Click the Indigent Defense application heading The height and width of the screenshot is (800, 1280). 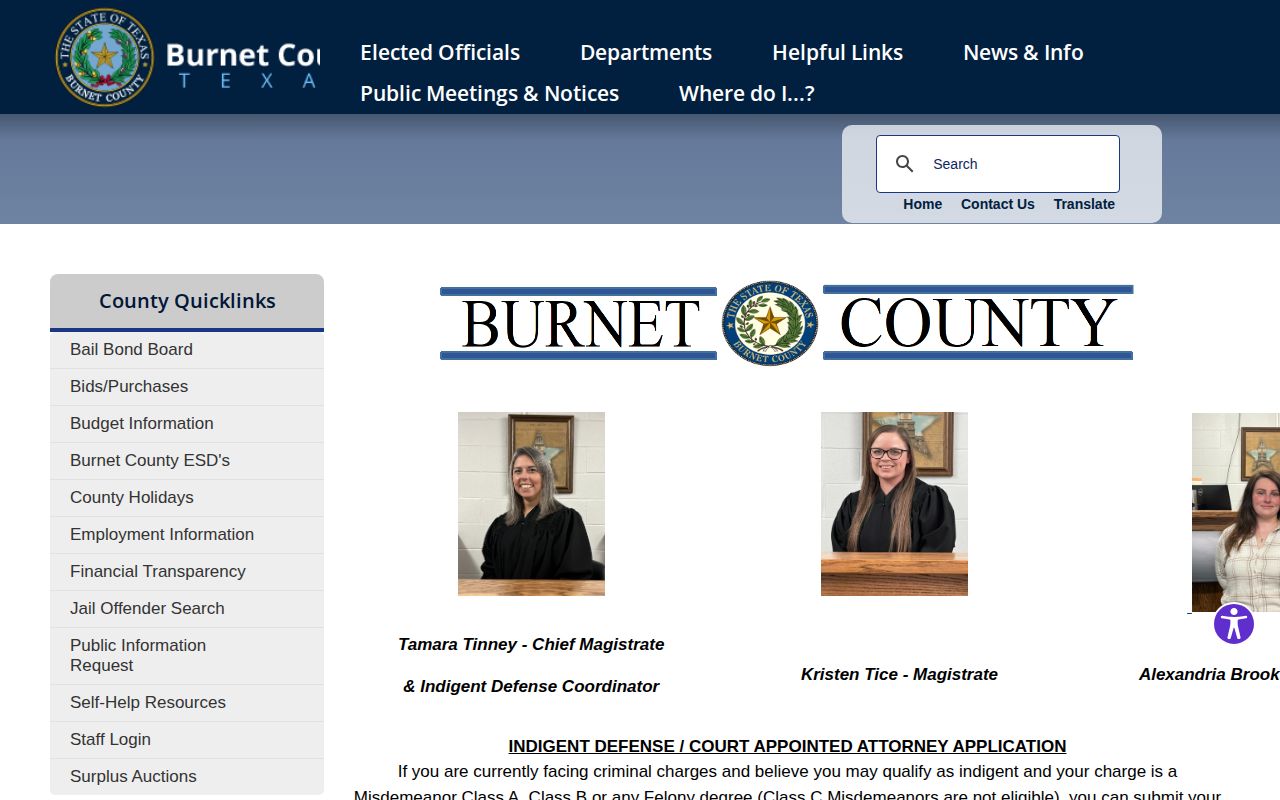point(787,746)
